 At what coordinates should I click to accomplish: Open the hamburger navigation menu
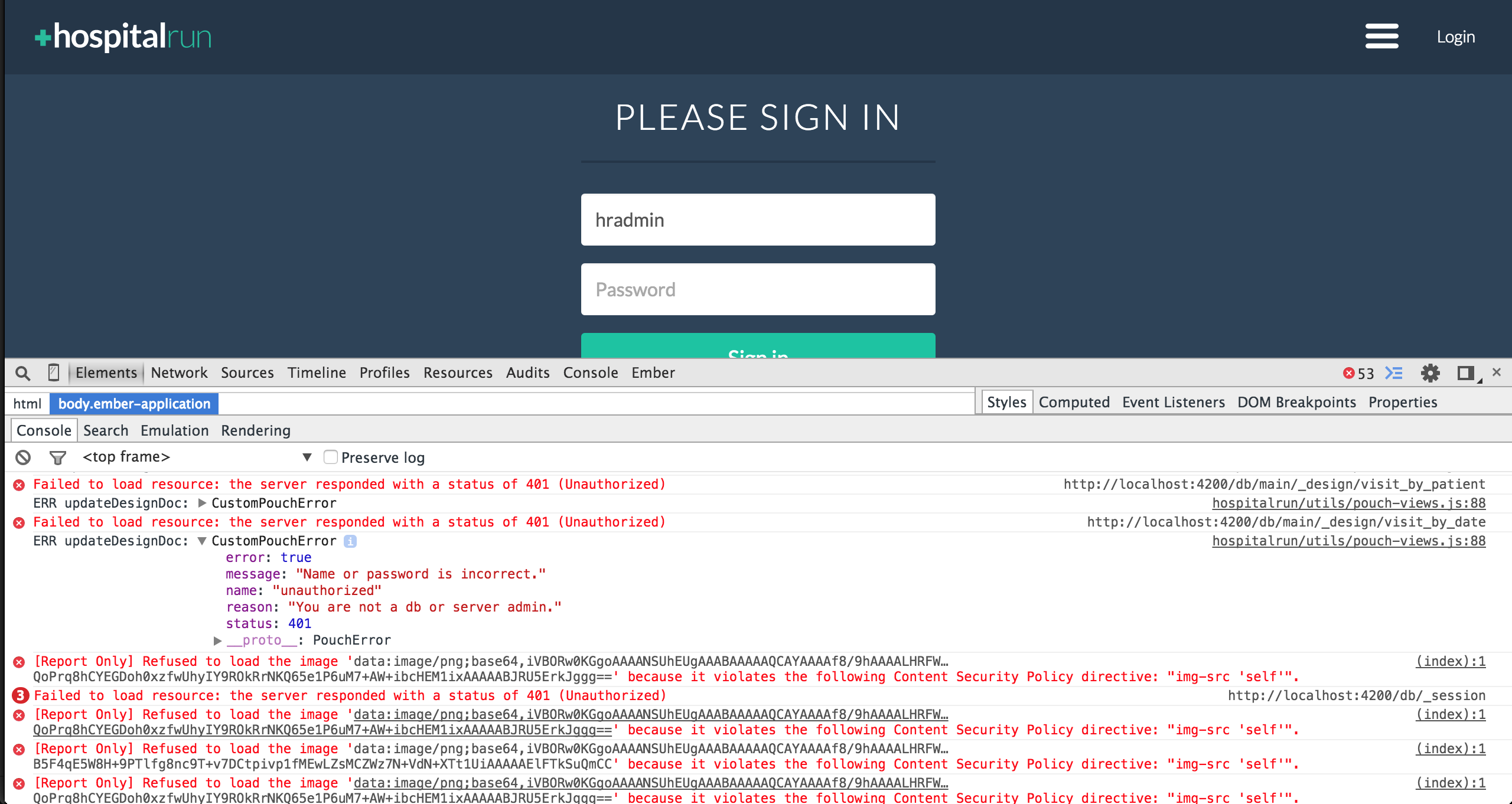click(x=1381, y=37)
